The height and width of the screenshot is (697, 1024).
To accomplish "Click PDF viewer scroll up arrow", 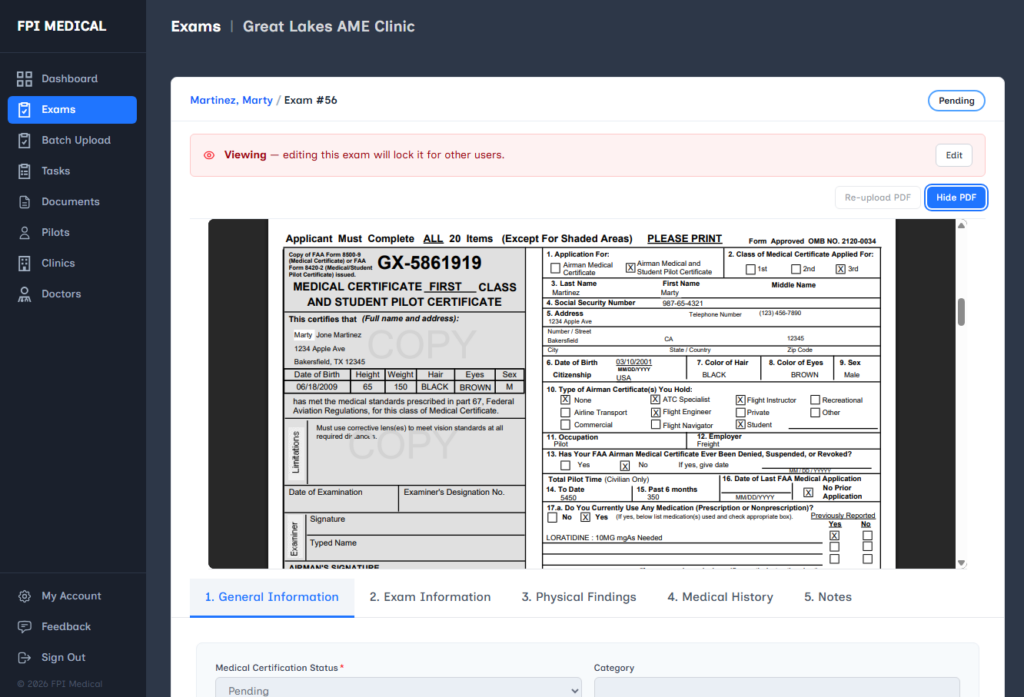I will 961,225.
